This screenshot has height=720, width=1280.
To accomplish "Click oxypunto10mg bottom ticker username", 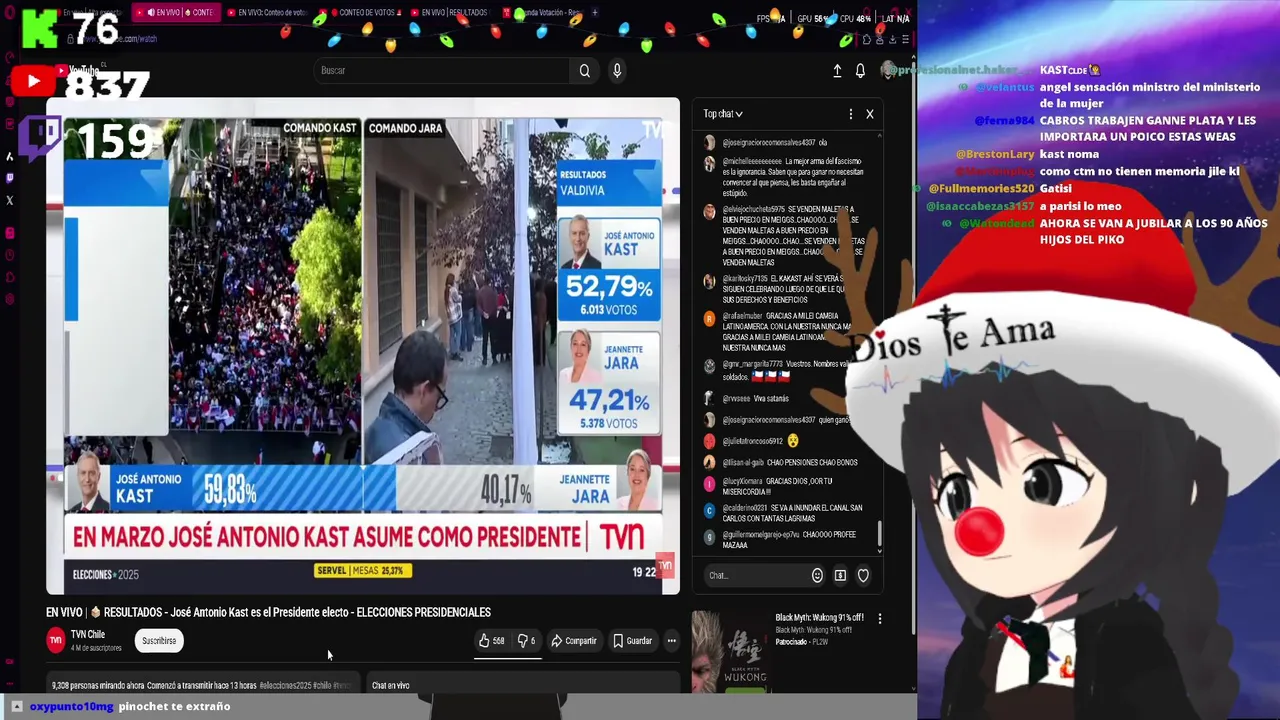I will [71, 706].
